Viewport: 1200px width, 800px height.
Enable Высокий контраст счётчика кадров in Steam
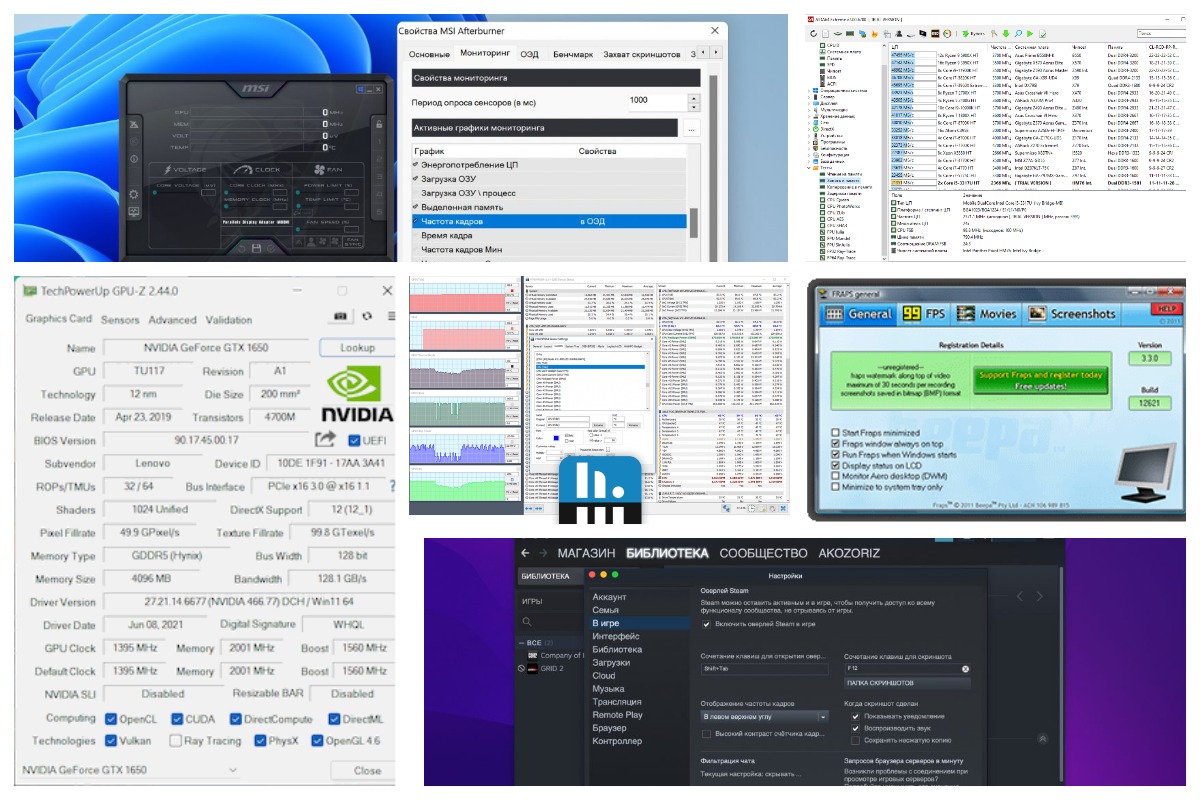point(707,734)
